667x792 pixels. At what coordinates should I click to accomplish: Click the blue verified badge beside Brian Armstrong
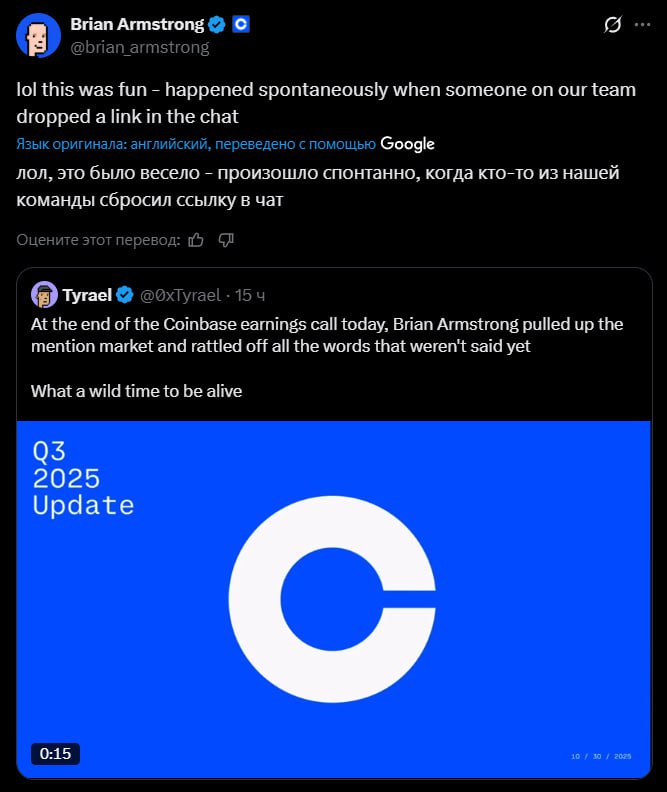[x=216, y=24]
